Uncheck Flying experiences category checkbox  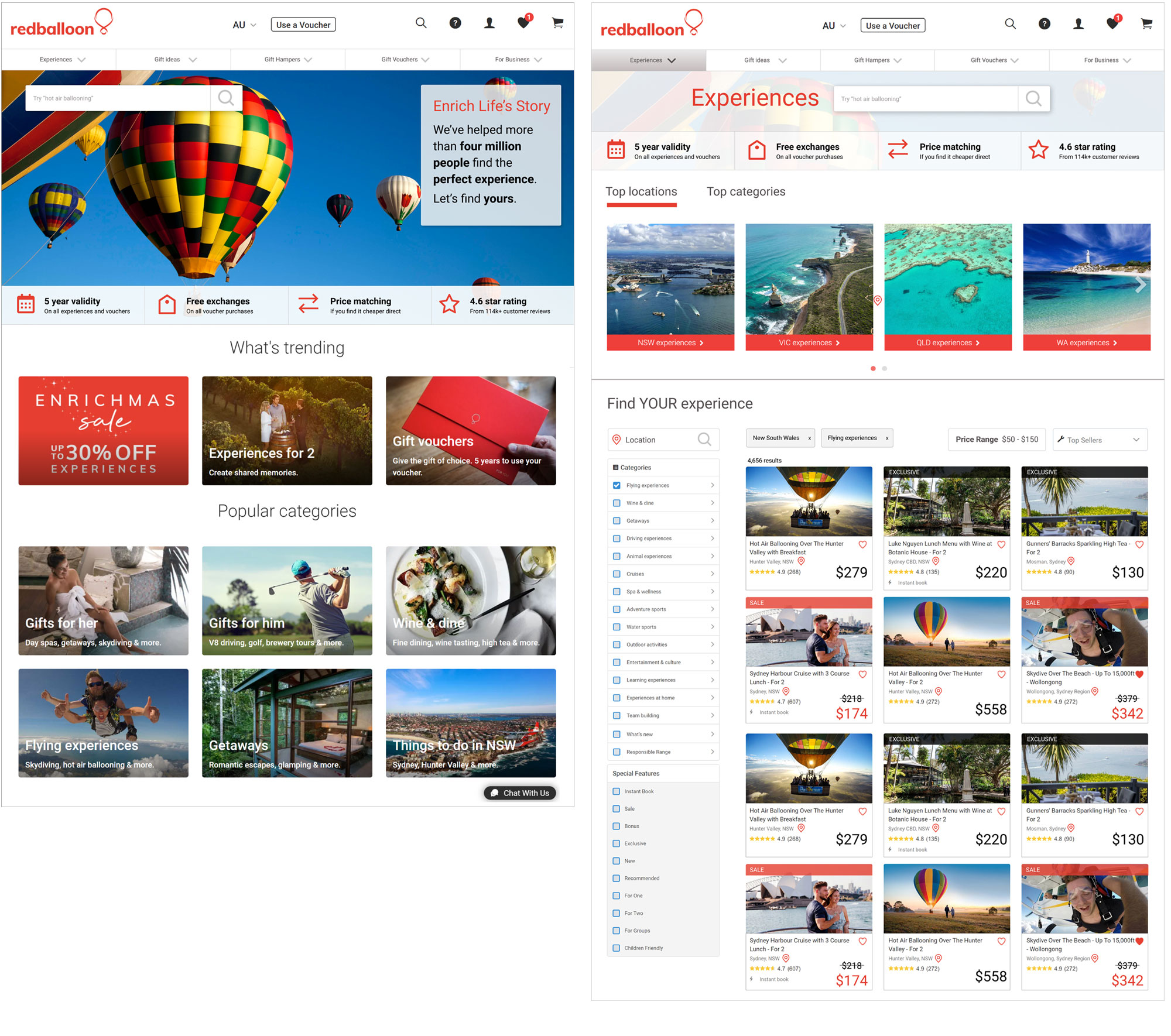[x=617, y=485]
